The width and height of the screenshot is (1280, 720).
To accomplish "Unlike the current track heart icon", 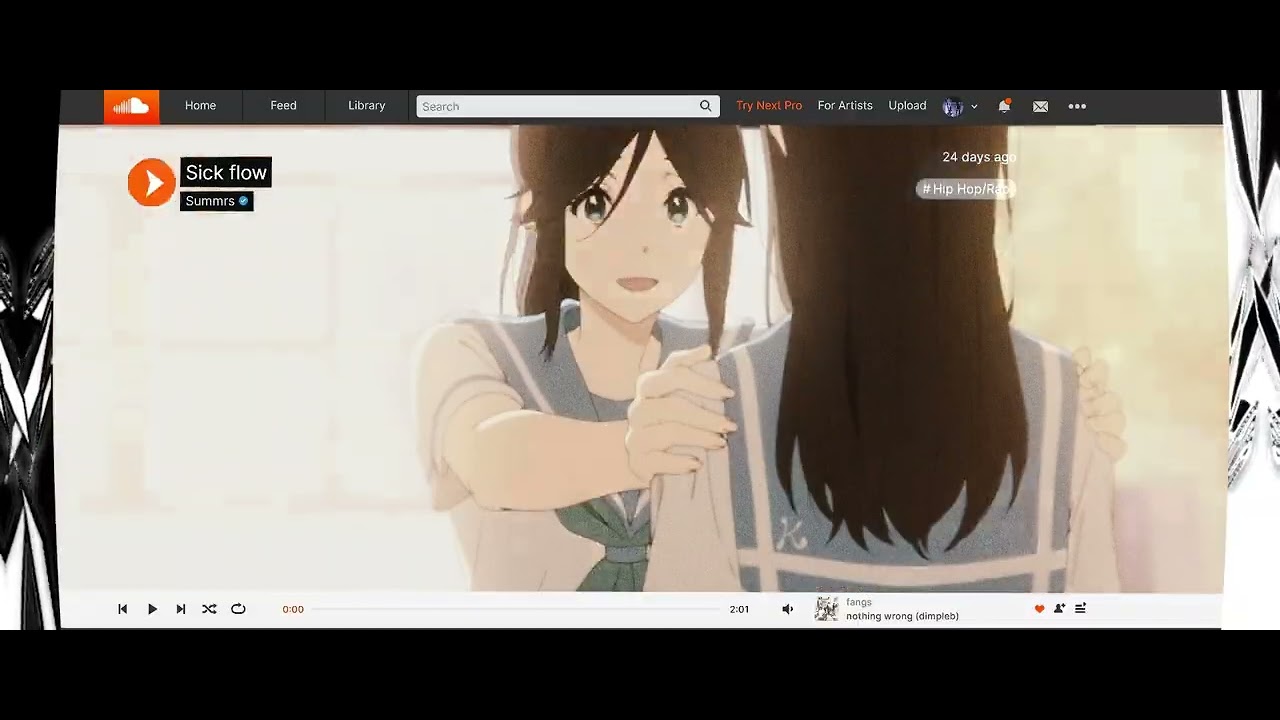I will 1039,609.
